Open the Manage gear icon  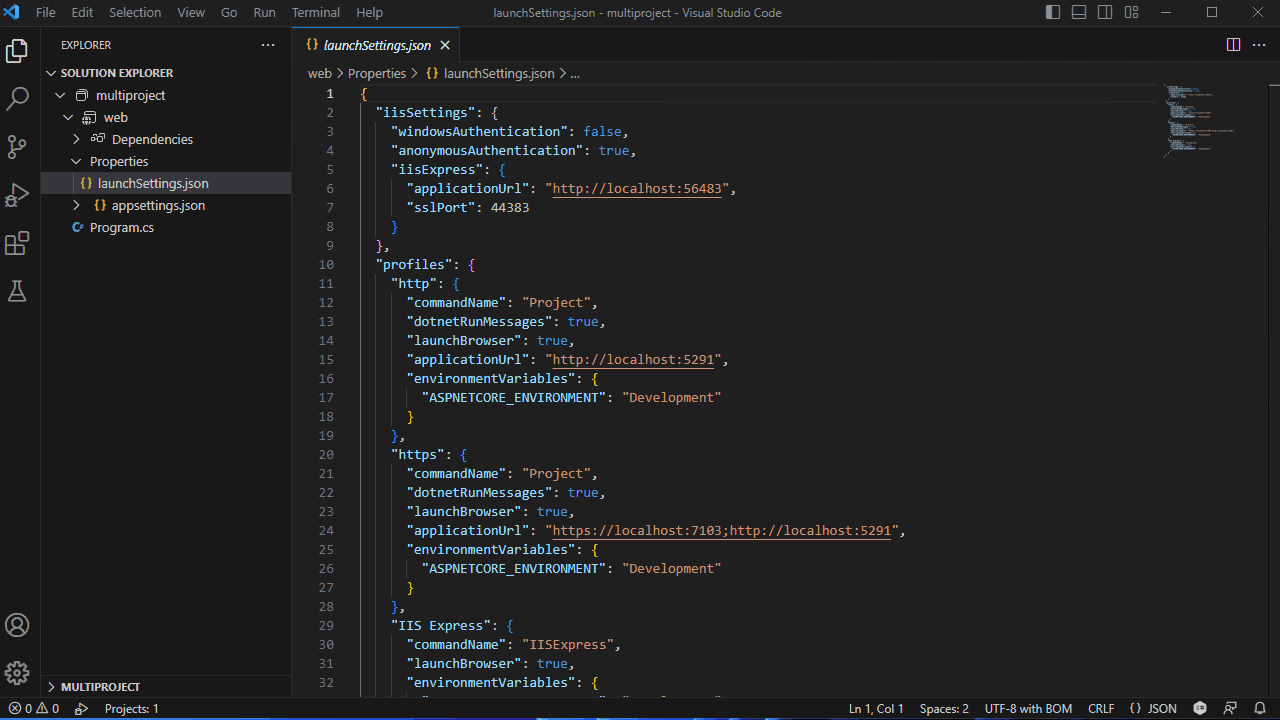click(x=16, y=673)
